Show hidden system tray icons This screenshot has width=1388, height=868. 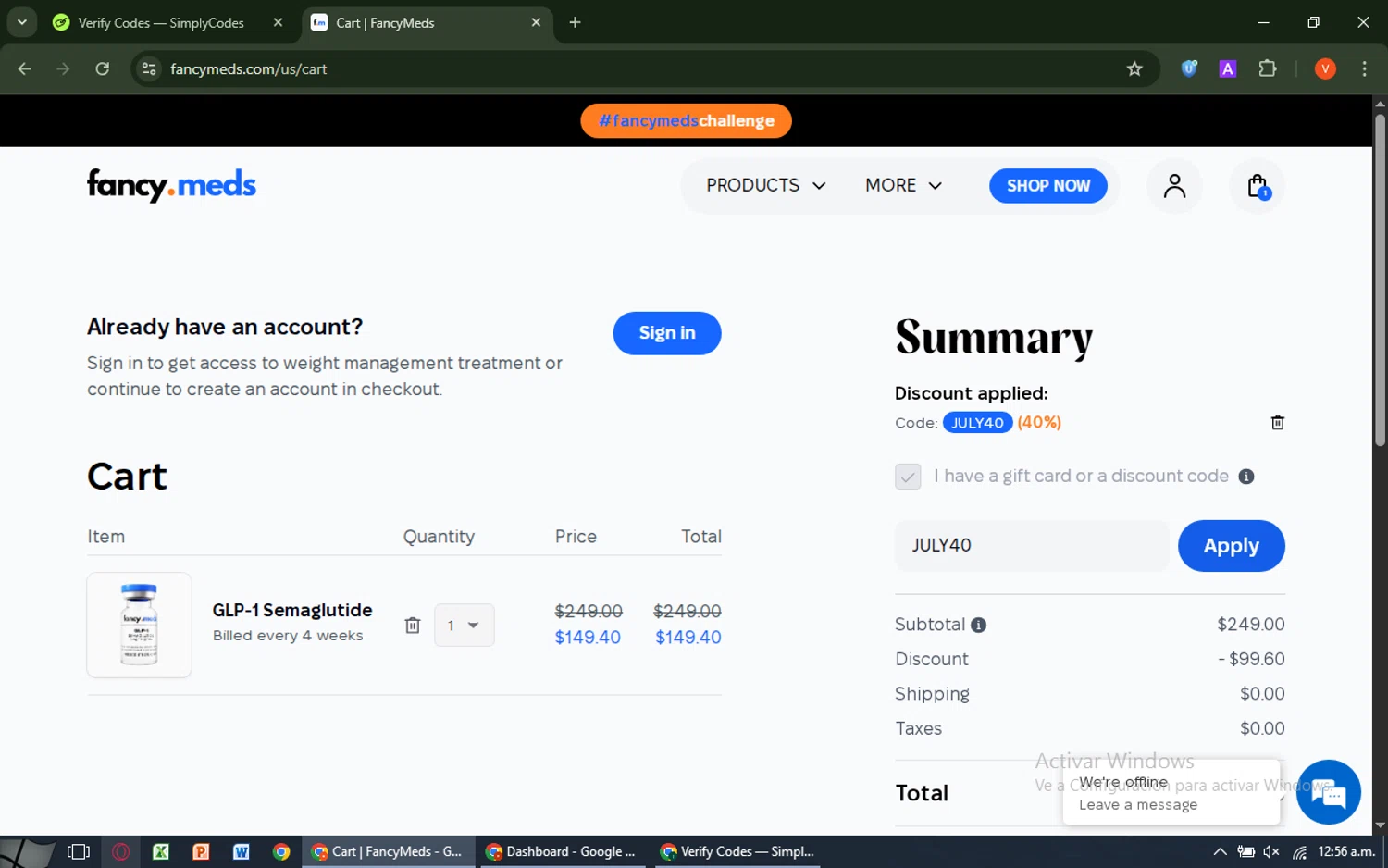point(1220,852)
